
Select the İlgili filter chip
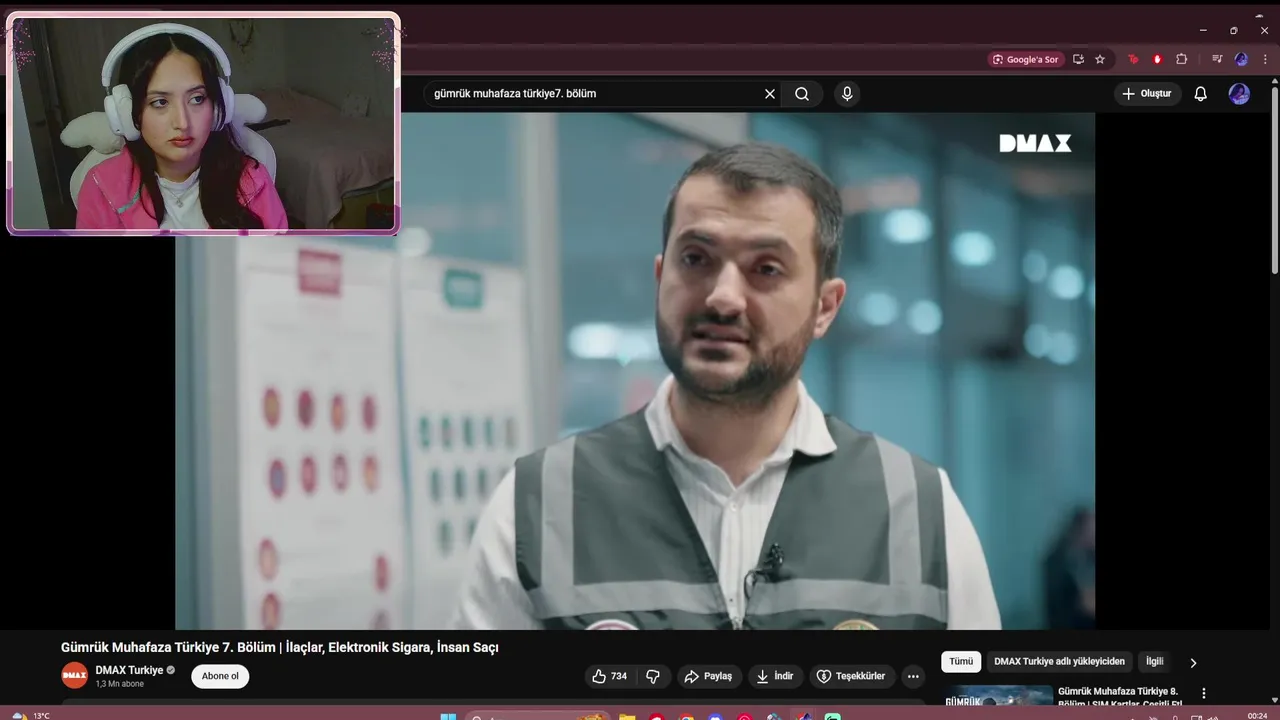tap(1155, 661)
